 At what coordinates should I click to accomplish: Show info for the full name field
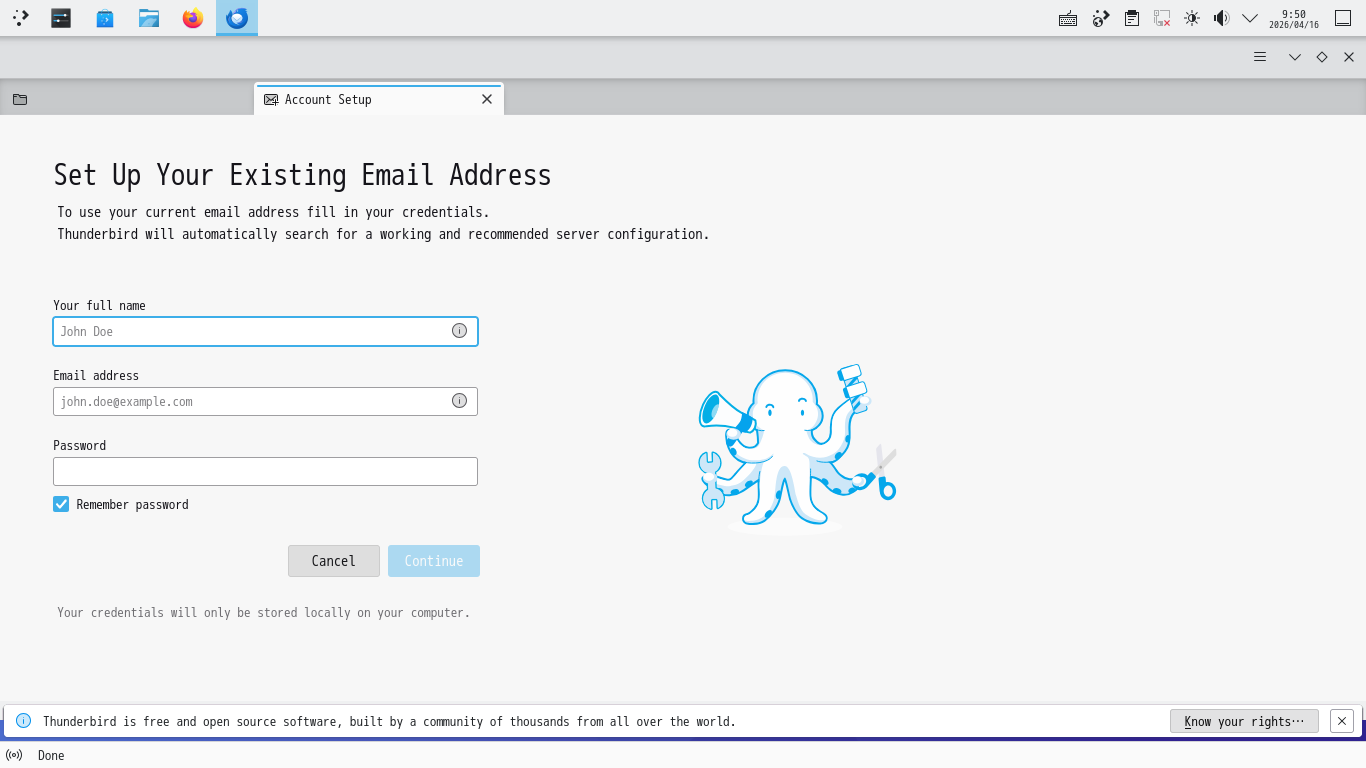click(x=459, y=331)
